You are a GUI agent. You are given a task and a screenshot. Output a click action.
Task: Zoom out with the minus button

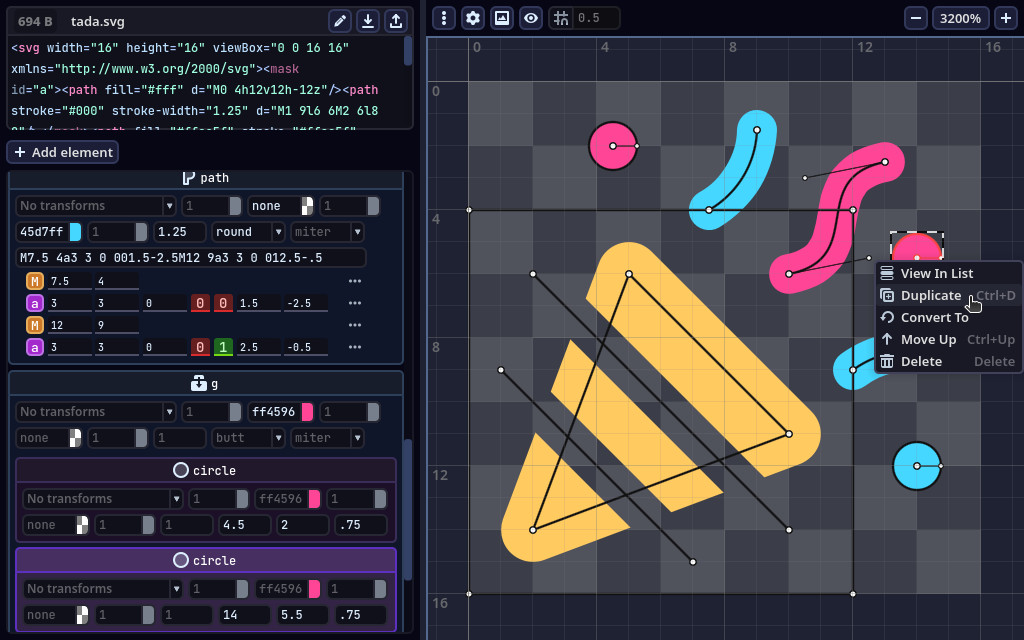(916, 18)
